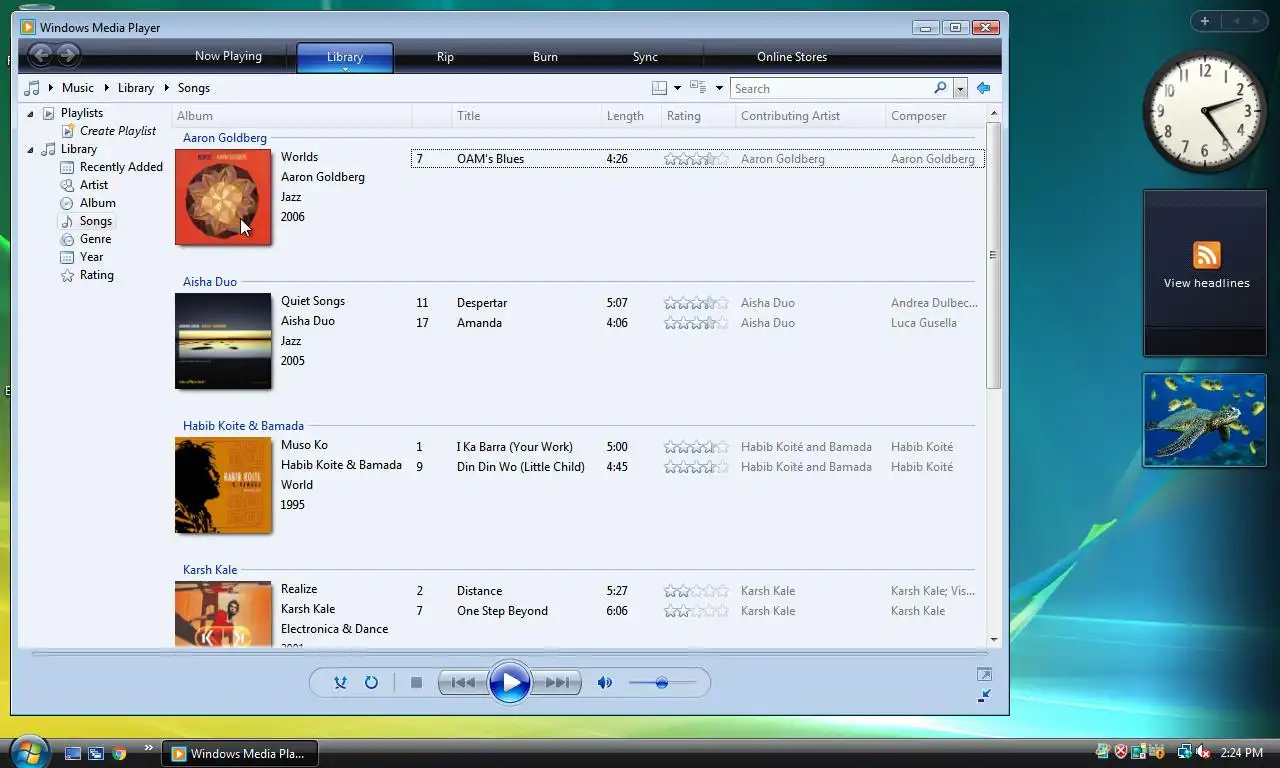Viewport: 1280px width, 768px height.
Task: Open the Online Stores tab
Action: pyautogui.click(x=792, y=57)
